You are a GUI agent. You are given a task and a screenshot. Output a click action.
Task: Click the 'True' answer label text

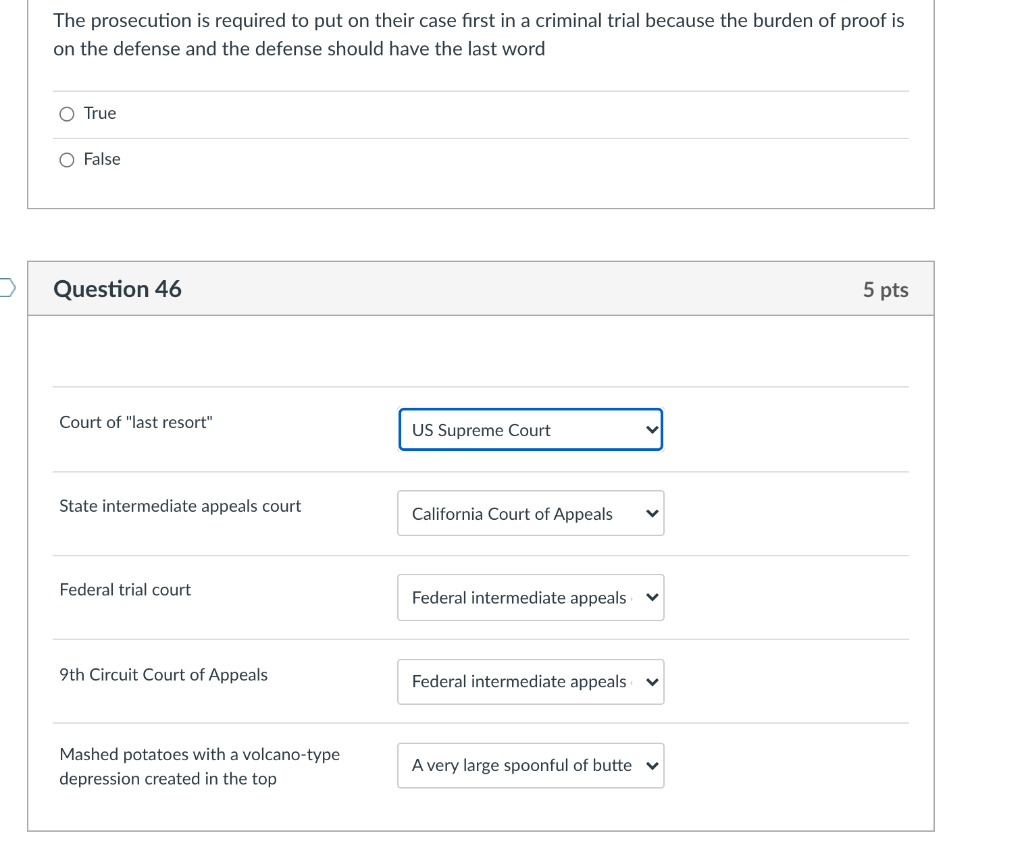[x=100, y=114]
